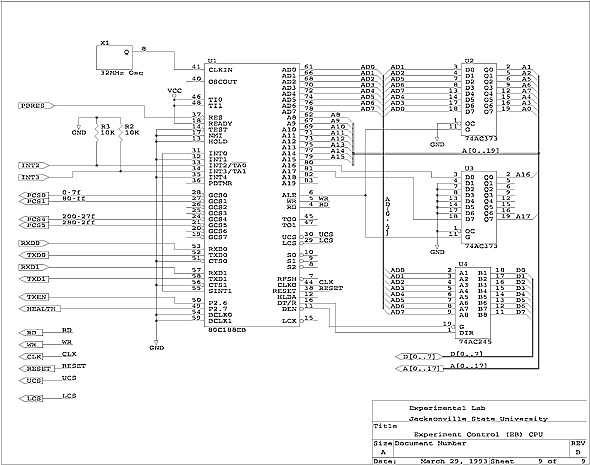Click the RXD0 input port

(x=34, y=243)
